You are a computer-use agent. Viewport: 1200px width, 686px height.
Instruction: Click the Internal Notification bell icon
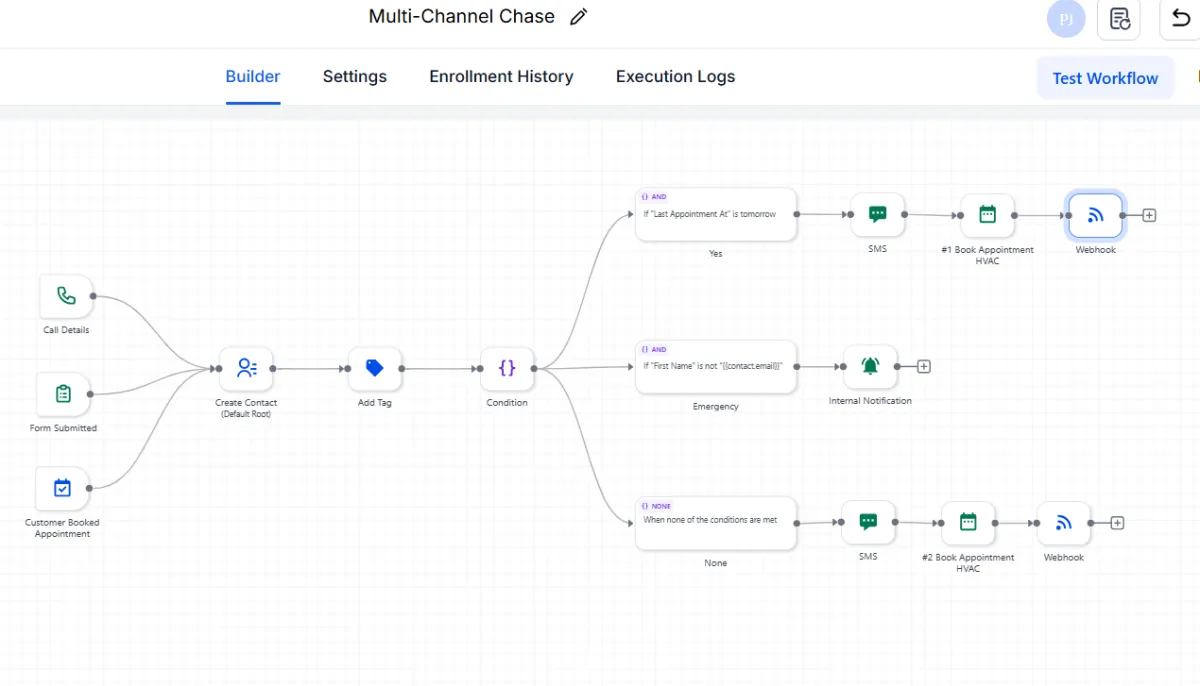[870, 367]
